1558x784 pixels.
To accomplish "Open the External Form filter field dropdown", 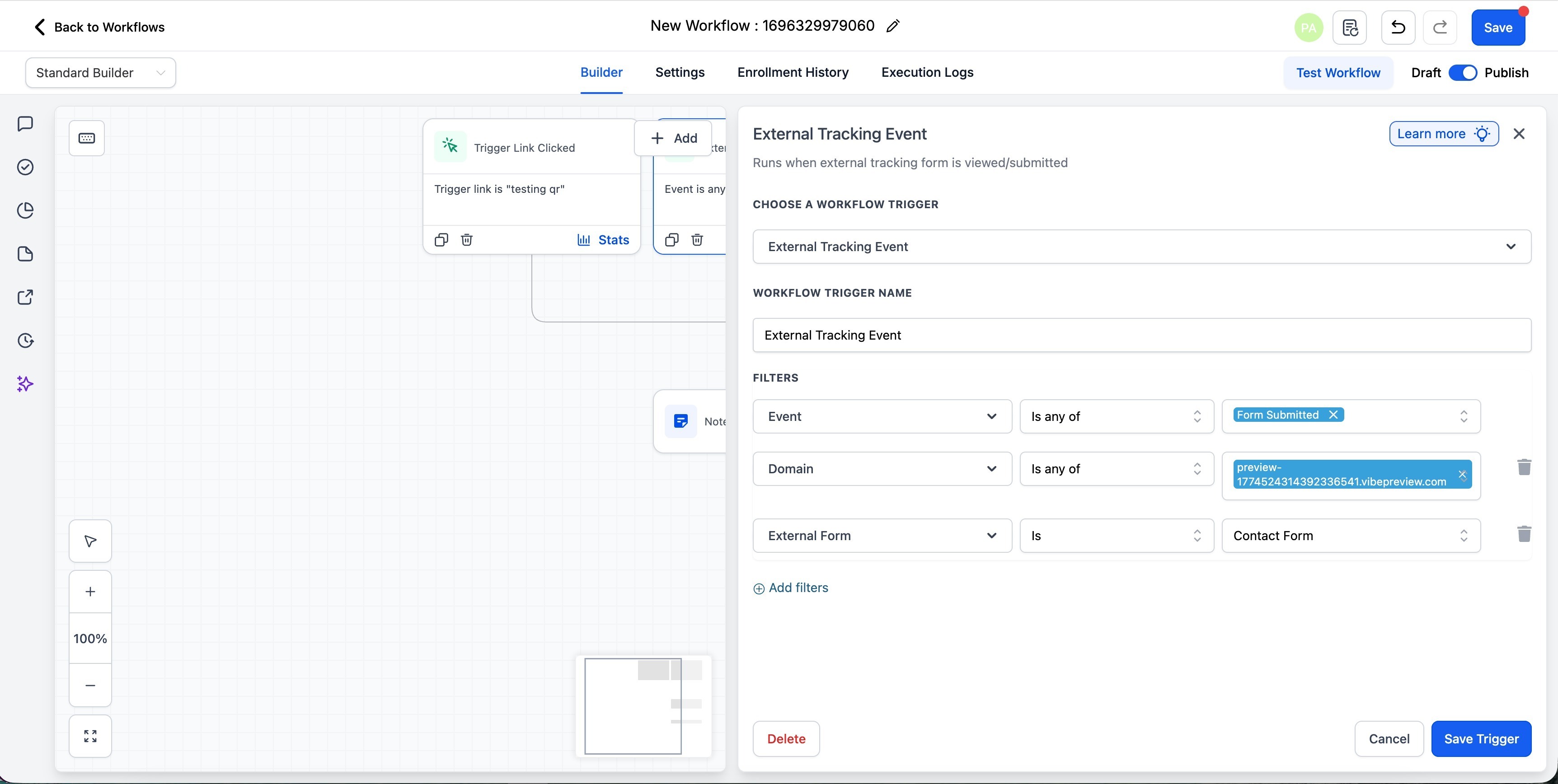I will pos(882,536).
